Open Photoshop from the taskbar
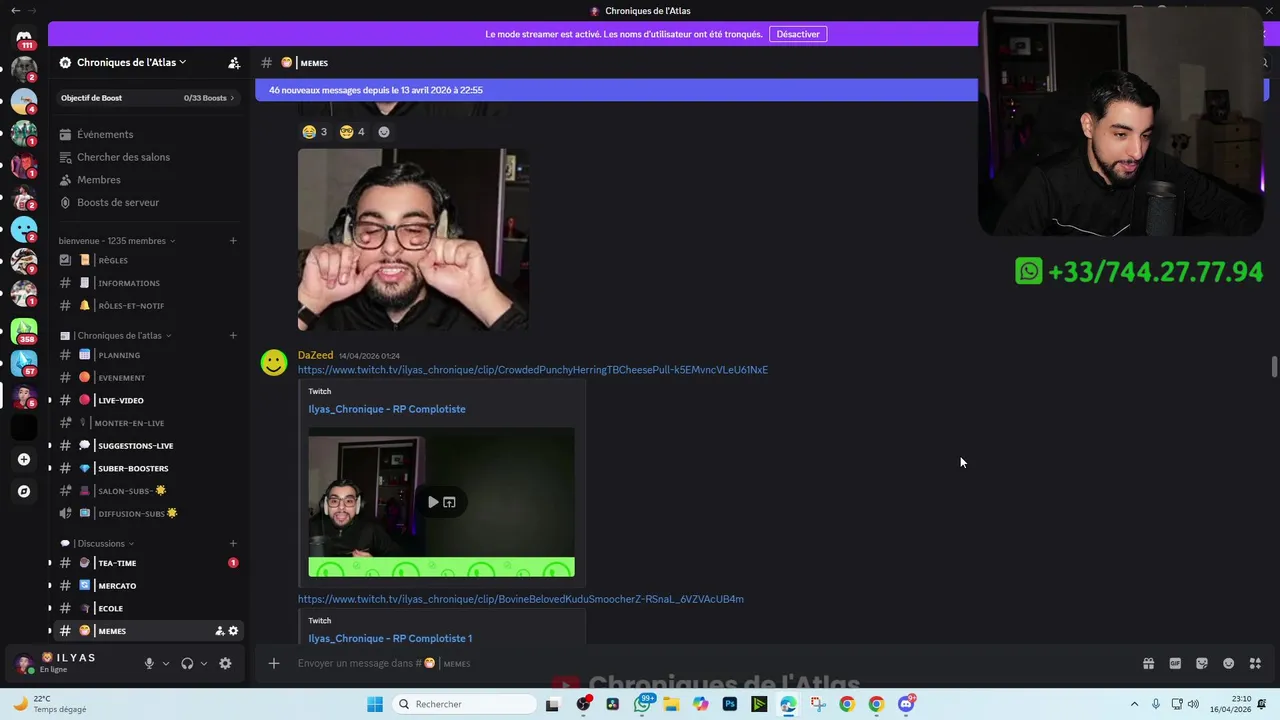This screenshot has width=1280, height=720. 730,704
